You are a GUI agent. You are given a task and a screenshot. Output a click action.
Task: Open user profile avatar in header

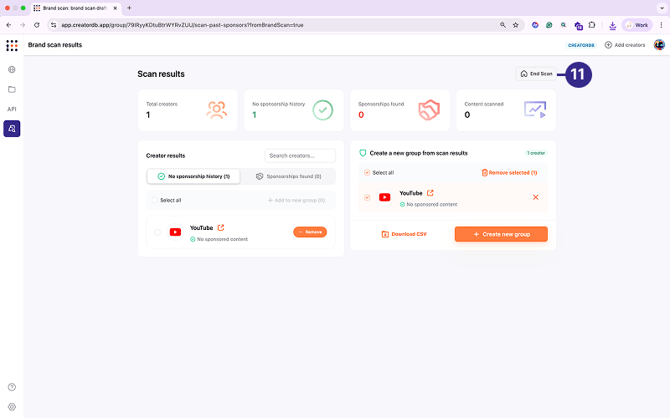pos(659,45)
